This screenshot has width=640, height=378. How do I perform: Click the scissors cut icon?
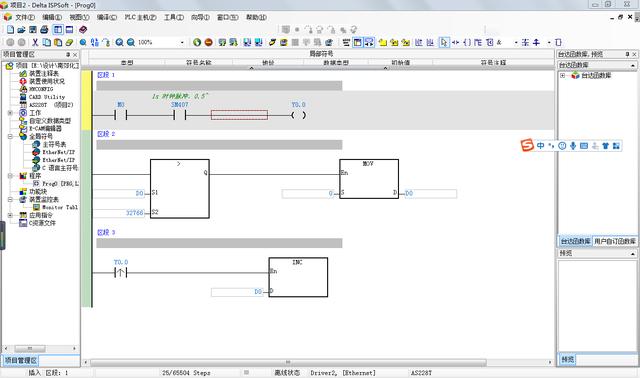35,42
